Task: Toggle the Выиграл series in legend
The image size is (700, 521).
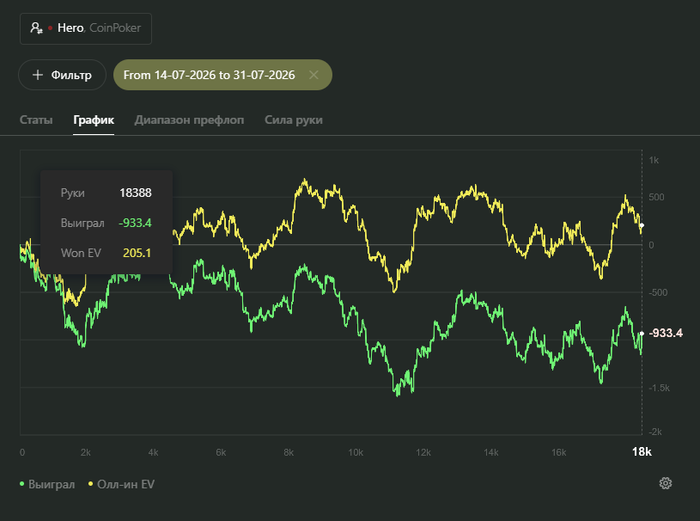Action: coord(47,484)
